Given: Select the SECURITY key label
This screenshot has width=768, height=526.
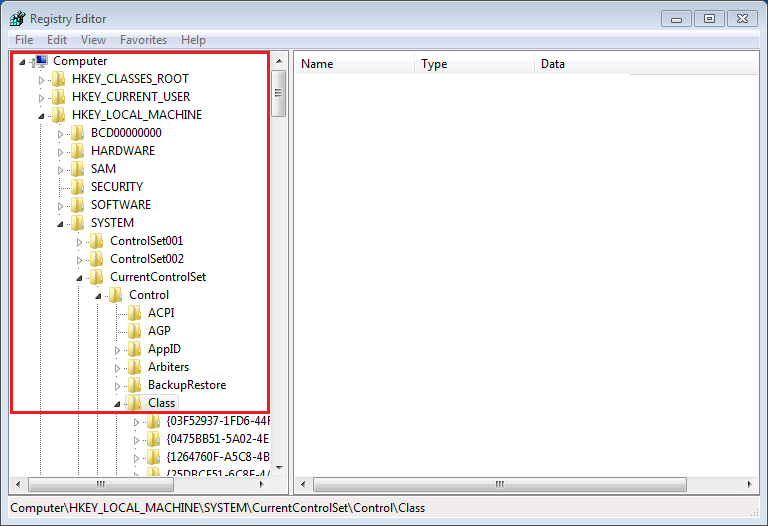Looking at the screenshot, I should [x=117, y=187].
